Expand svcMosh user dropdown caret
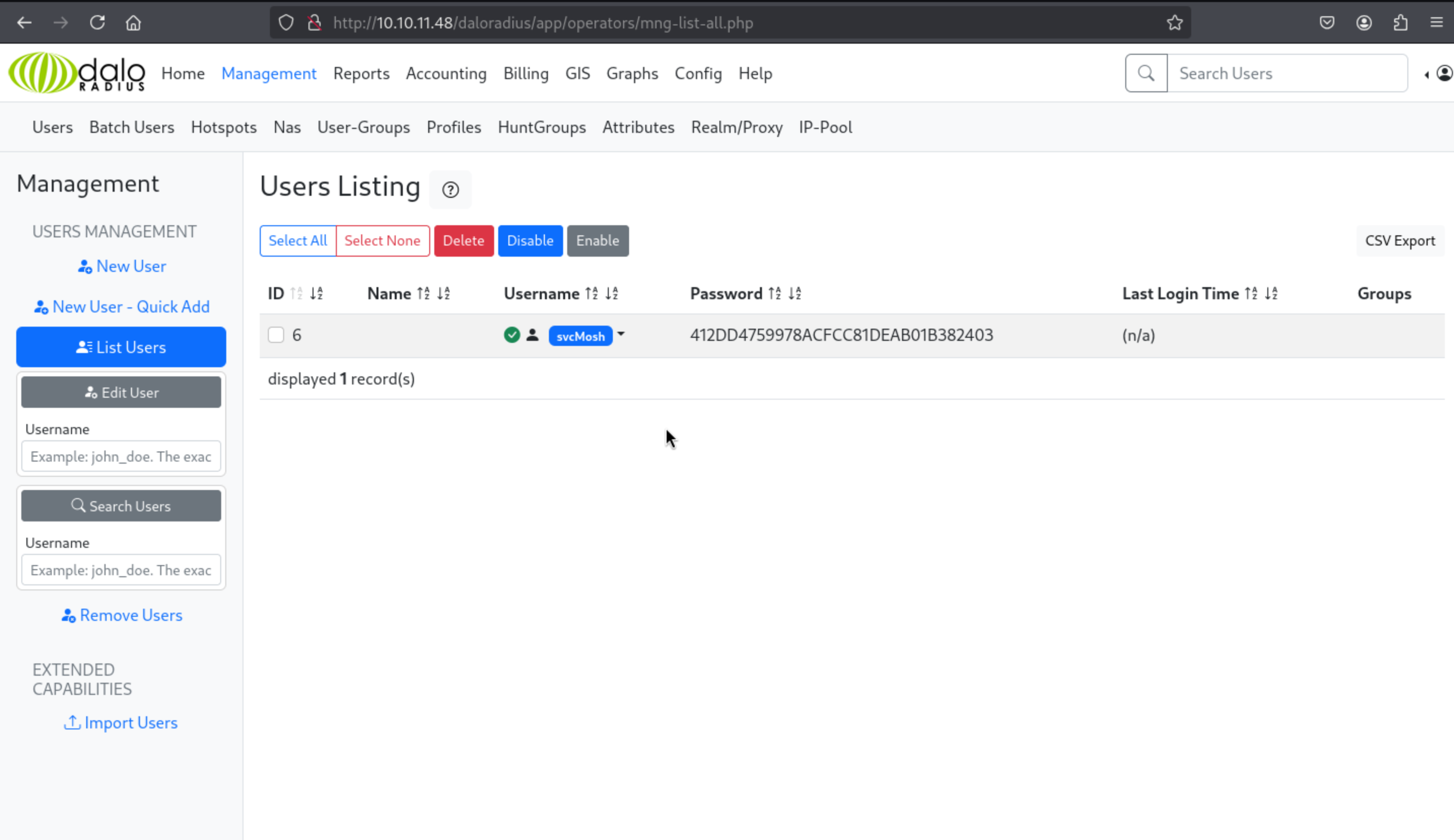 pos(621,334)
